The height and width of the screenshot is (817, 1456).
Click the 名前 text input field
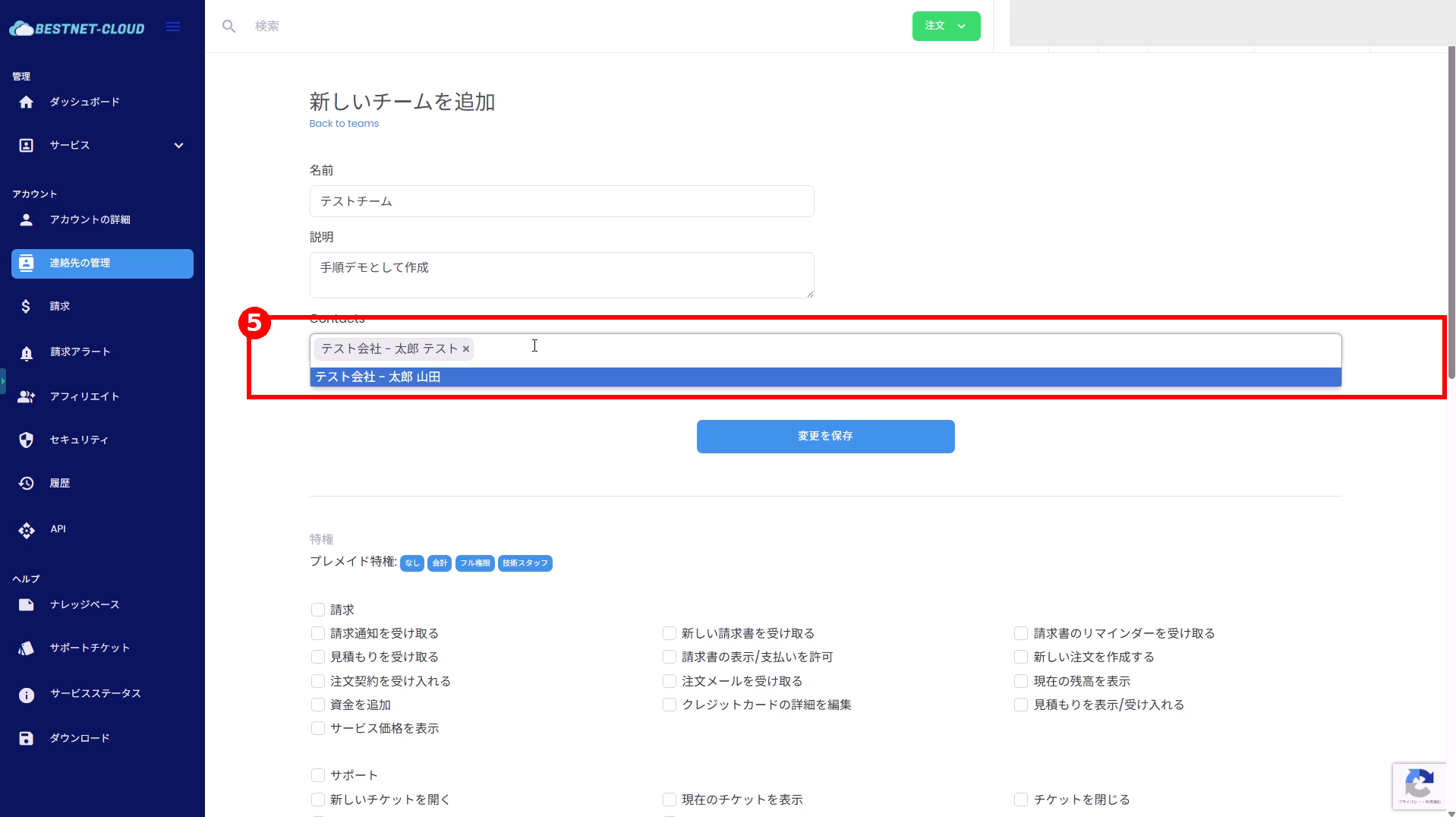click(x=562, y=201)
